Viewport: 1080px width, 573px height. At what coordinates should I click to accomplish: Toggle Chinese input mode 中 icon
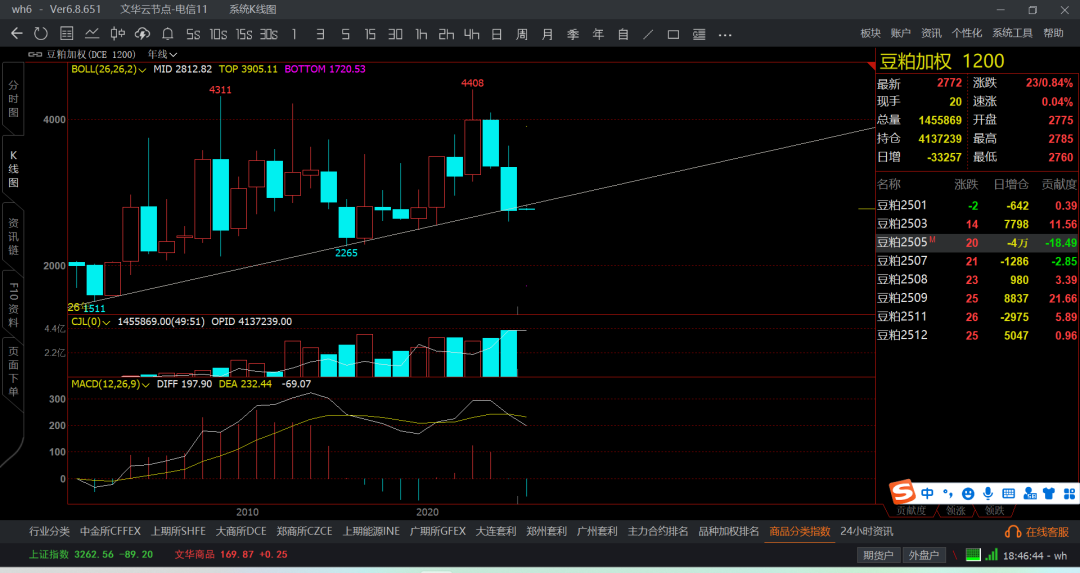pos(927,493)
